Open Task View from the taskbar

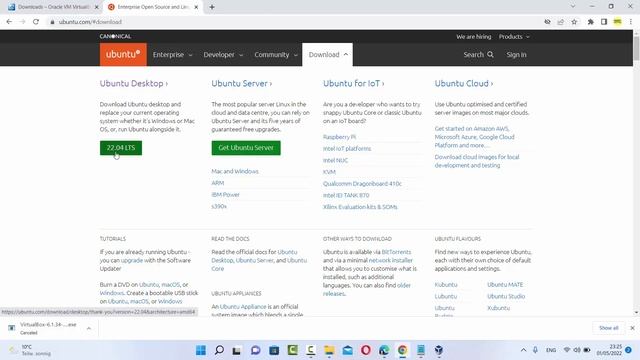coord(237,350)
